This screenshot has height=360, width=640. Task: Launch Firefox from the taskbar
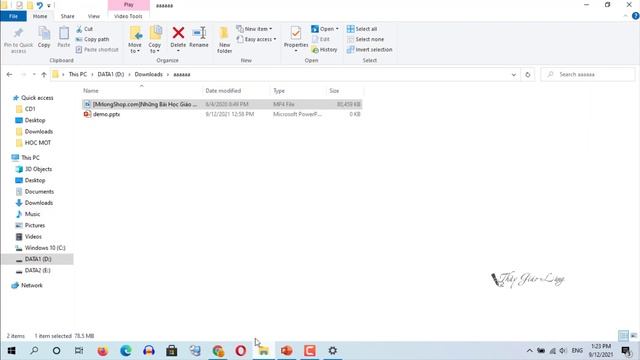(103, 351)
